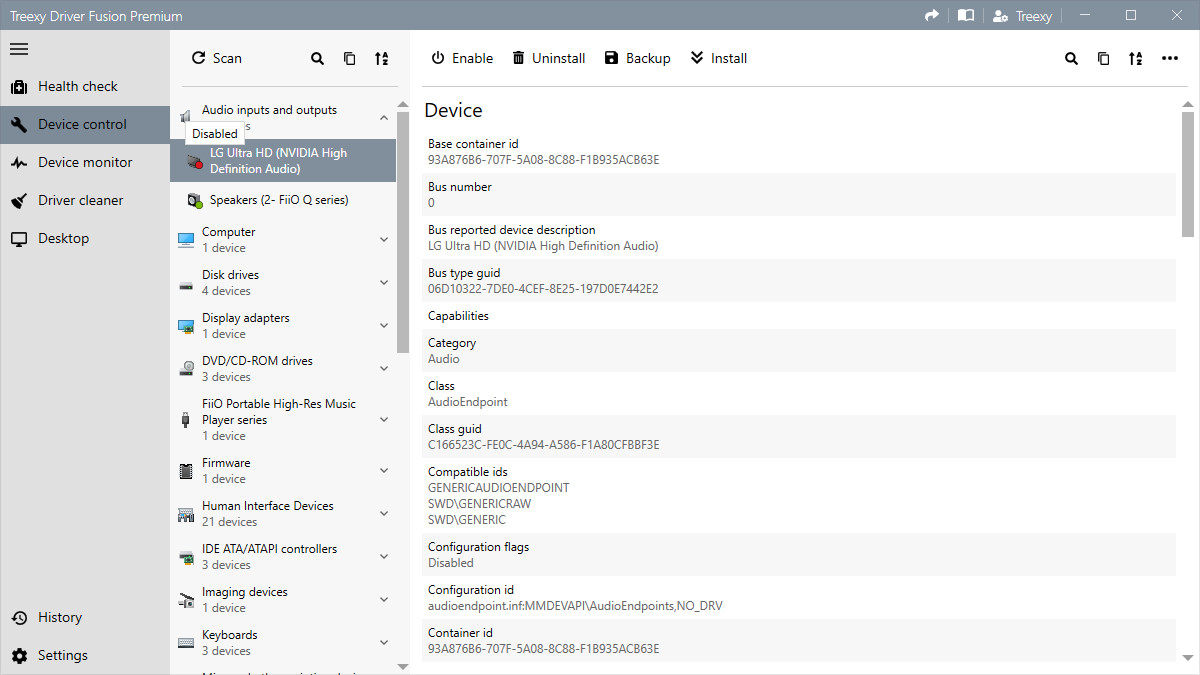Open the hamburger navigation menu
Screen dimensions: 1200x675
[x=19, y=49]
